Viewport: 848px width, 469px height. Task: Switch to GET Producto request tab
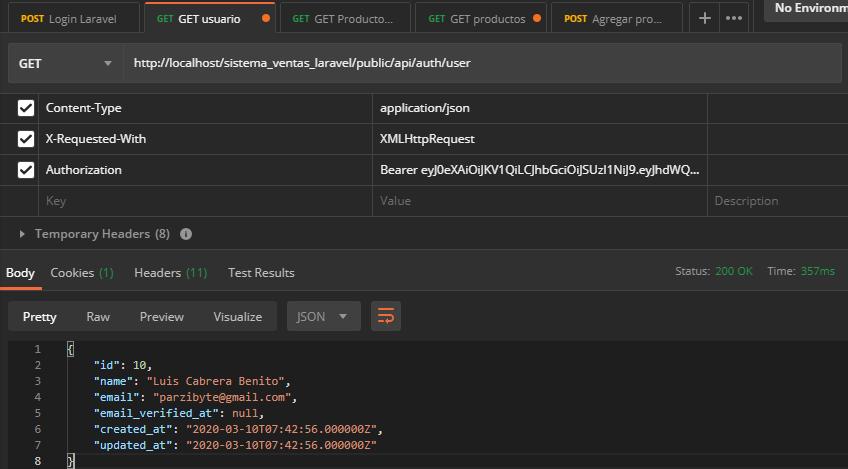click(345, 18)
